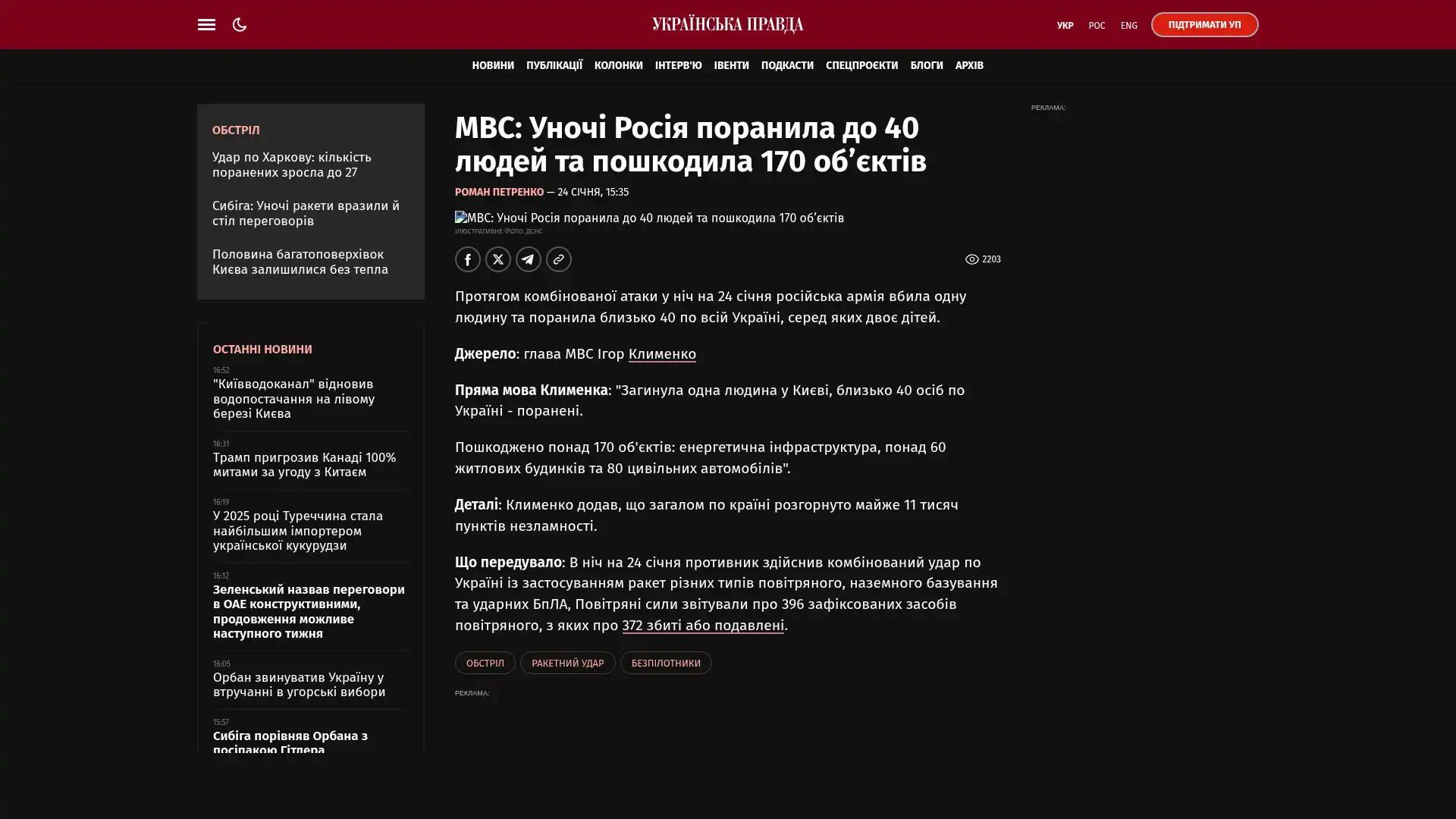Open the hamburger menu icon
The width and height of the screenshot is (1456, 819).
click(x=206, y=24)
